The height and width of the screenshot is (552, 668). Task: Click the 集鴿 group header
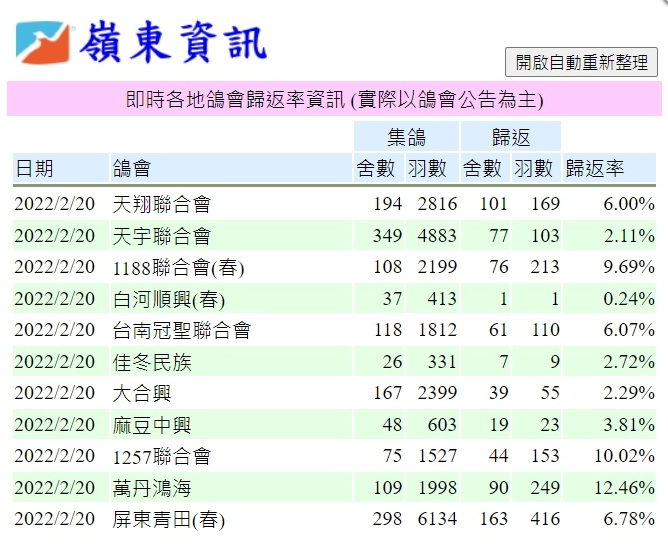pos(406,138)
